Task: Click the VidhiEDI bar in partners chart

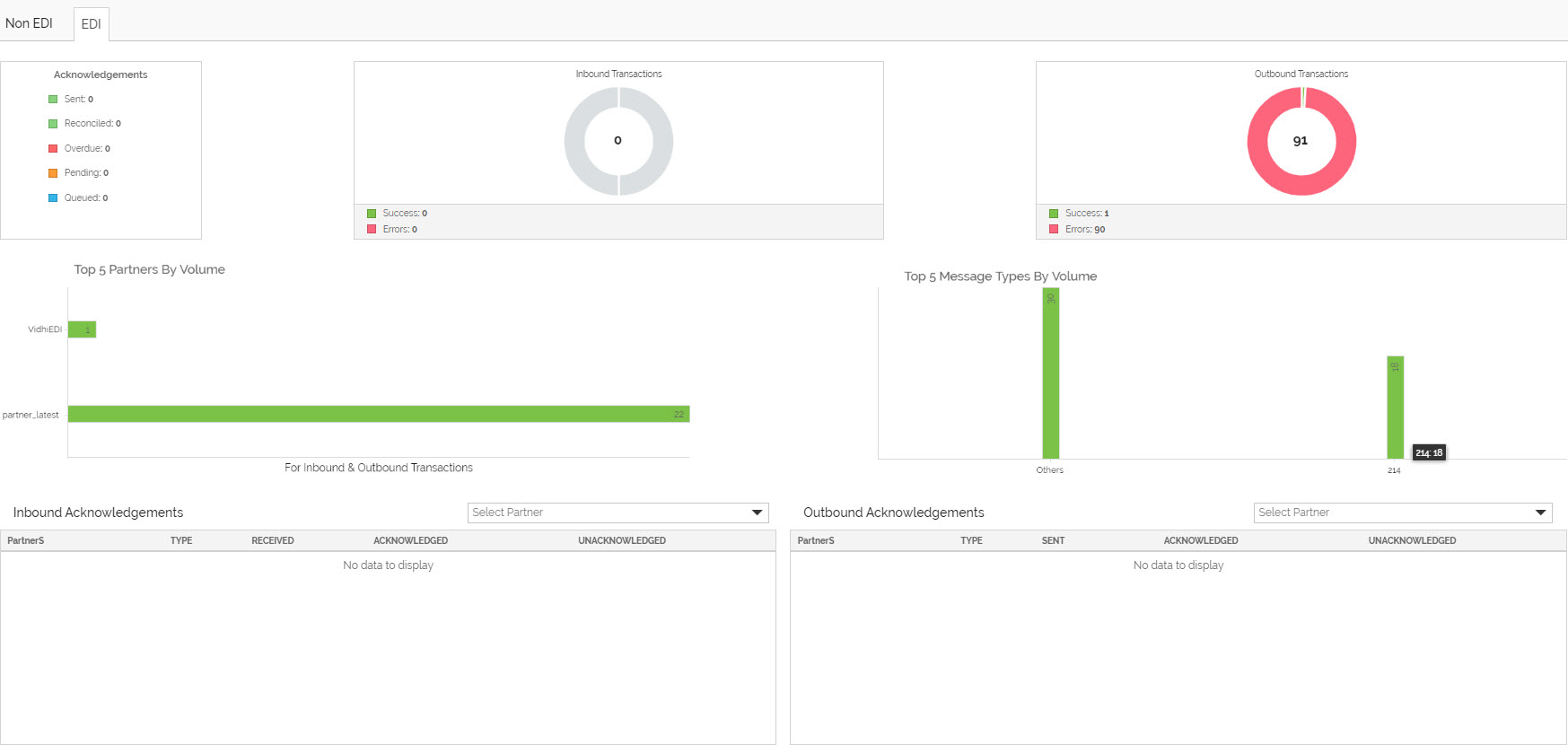Action: pyautogui.click(x=82, y=329)
